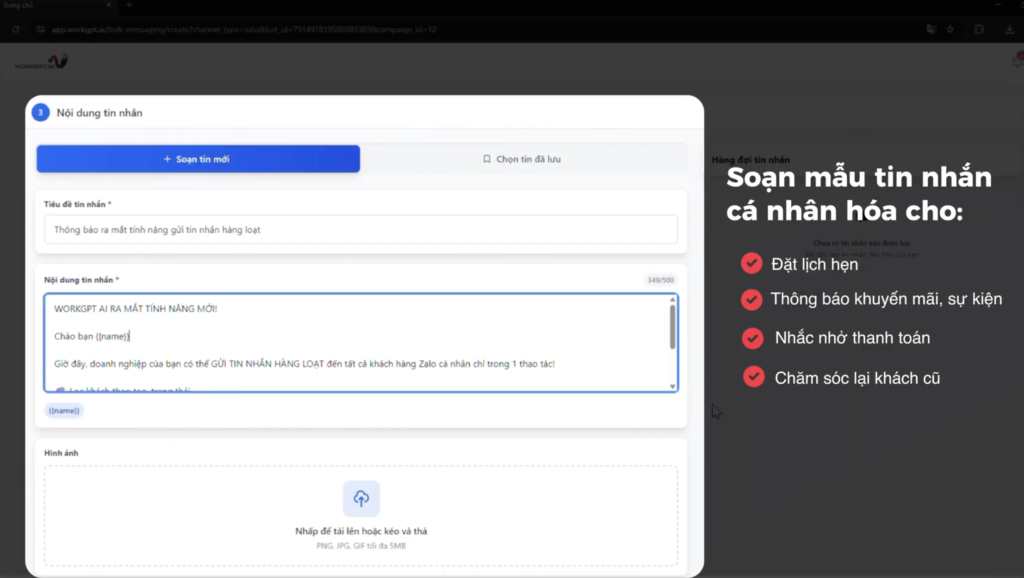The width and height of the screenshot is (1024, 578).
Task: Click inside the Tiêu đề tin nhắn field
Action: [360, 229]
